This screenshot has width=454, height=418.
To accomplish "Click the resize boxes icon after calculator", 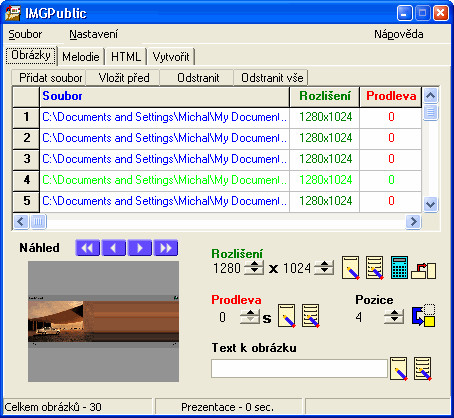I will (423, 270).
